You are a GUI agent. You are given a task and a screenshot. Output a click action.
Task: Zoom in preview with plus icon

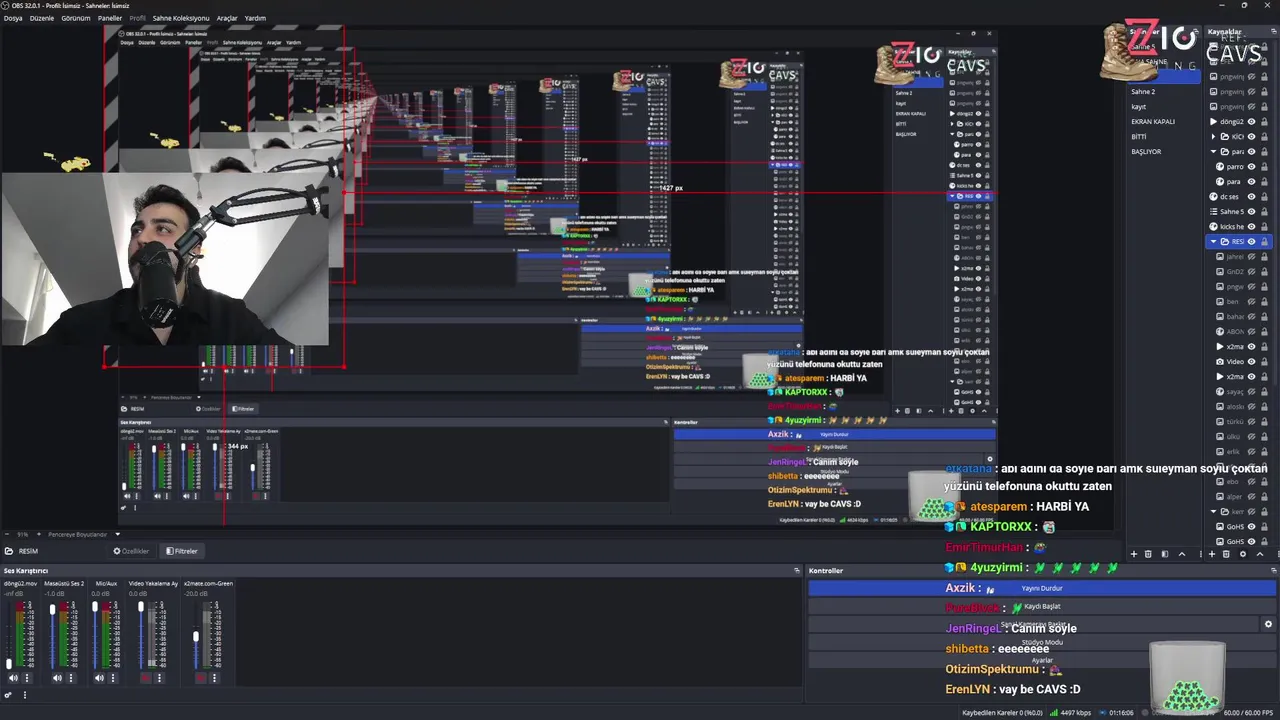(39, 534)
